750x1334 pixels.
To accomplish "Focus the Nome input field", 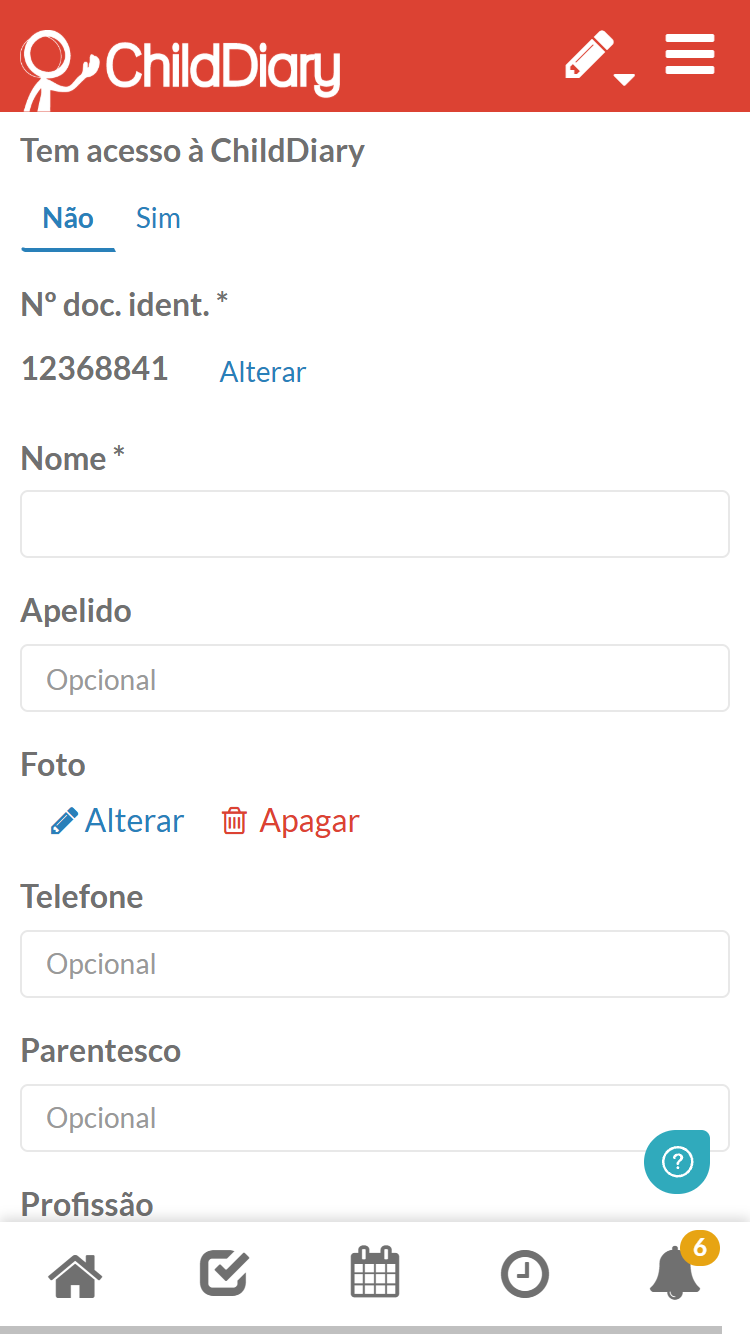I will pyautogui.click(x=375, y=524).
